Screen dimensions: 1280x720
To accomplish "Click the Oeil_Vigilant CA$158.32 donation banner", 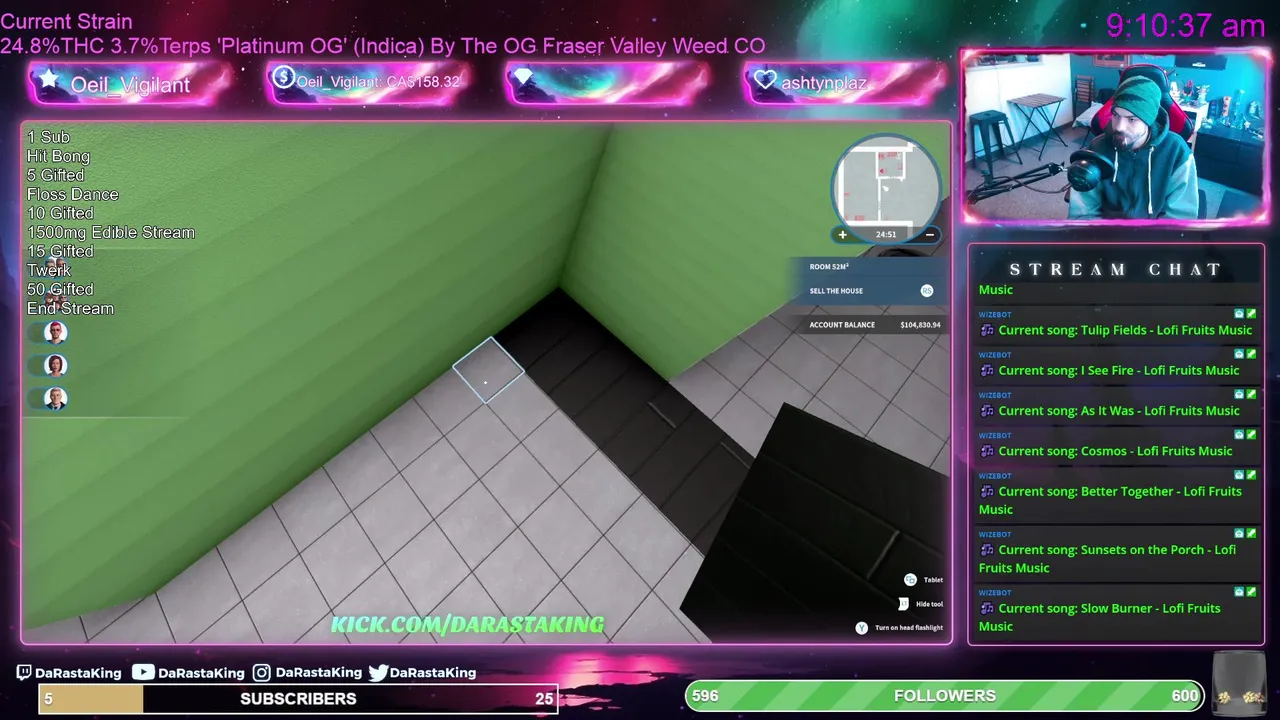I will 368,82.
